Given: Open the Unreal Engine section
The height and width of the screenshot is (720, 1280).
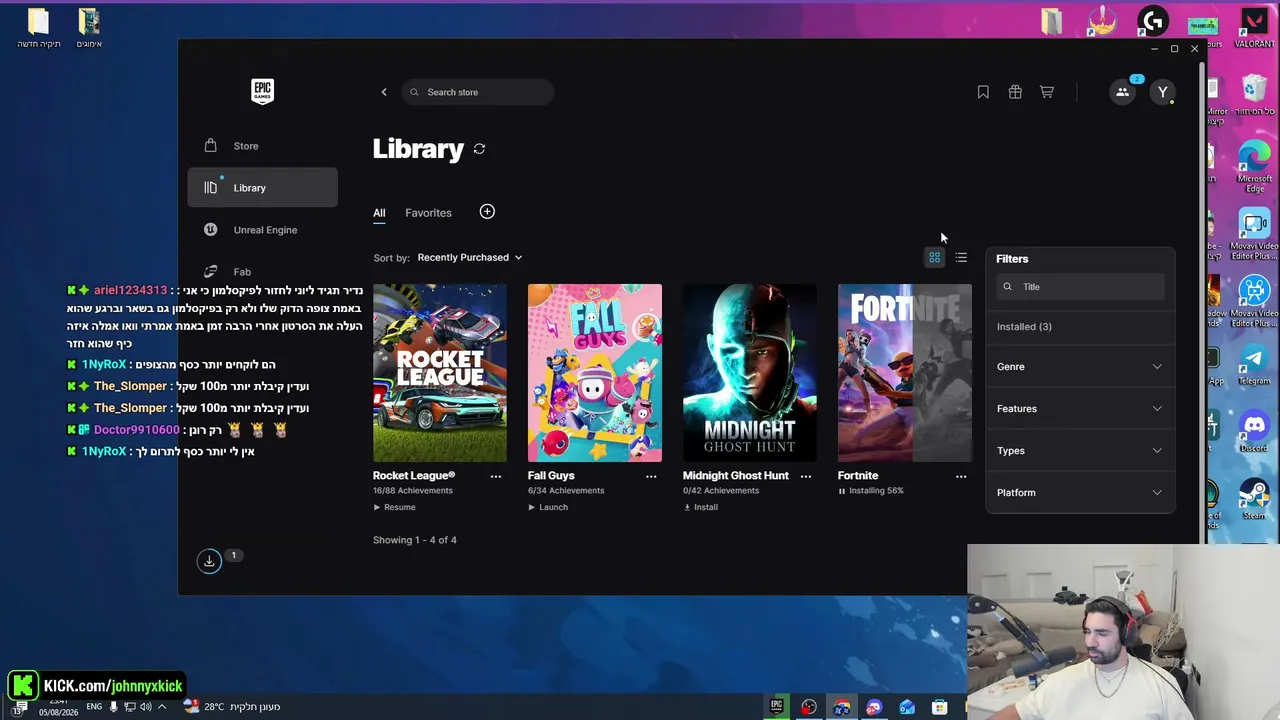Looking at the screenshot, I should [262, 230].
